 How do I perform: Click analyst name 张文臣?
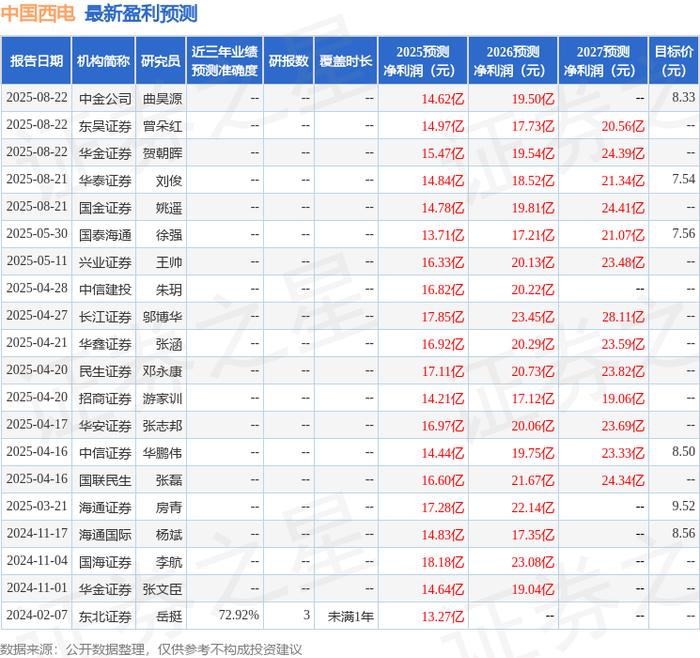162,589
